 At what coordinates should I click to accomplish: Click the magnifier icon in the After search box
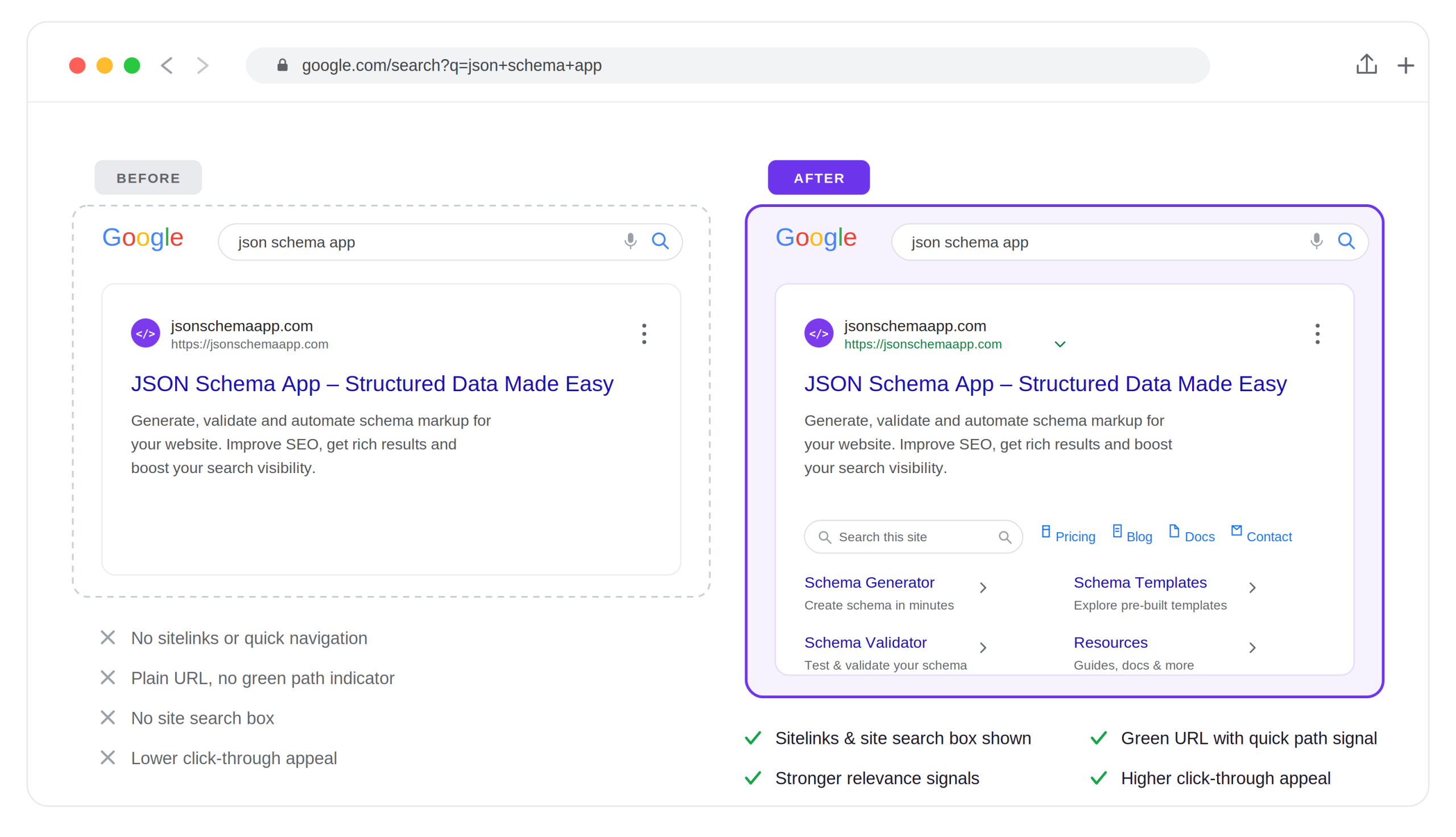1346,241
